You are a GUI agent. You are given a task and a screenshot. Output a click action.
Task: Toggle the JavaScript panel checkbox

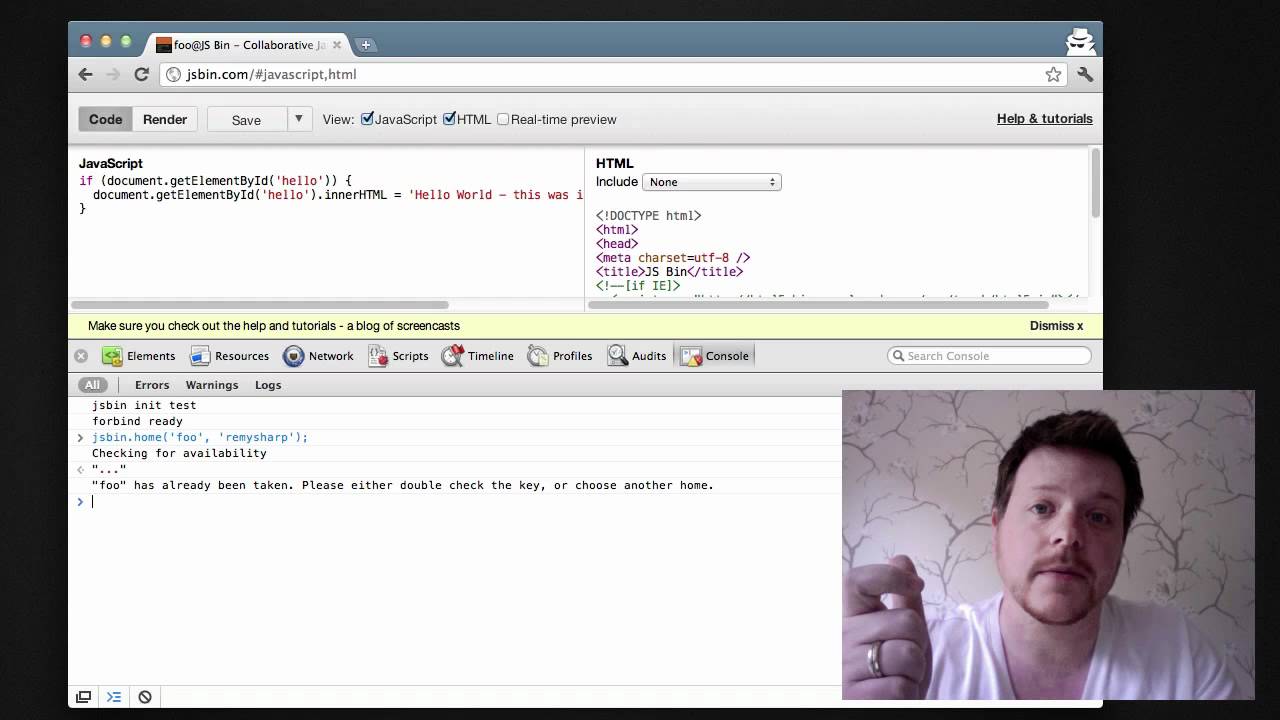367,118
